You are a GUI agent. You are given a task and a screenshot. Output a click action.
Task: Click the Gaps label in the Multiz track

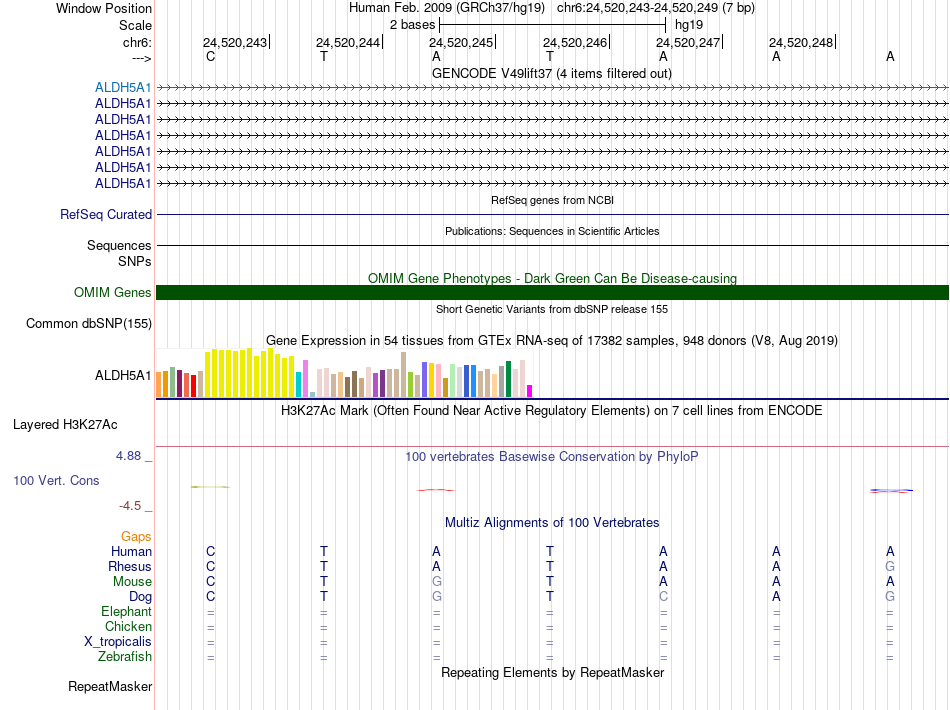pyautogui.click(x=136, y=536)
